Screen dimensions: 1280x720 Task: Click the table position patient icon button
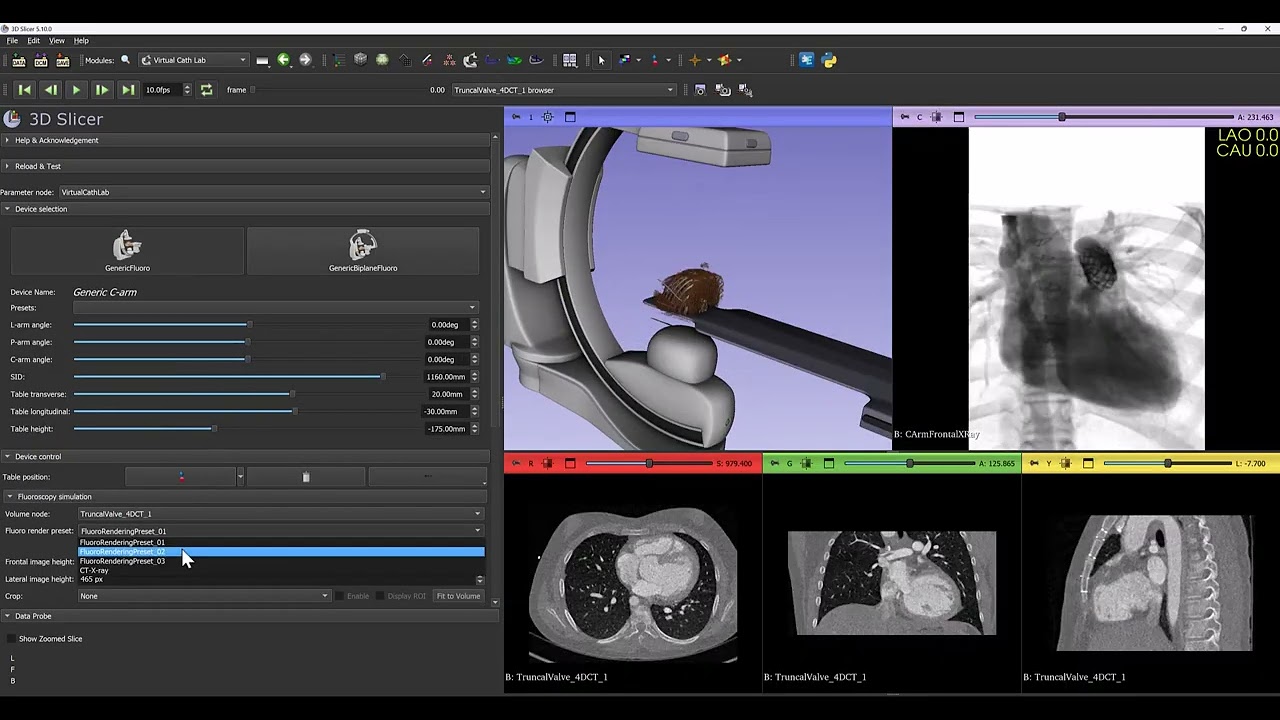click(x=181, y=477)
